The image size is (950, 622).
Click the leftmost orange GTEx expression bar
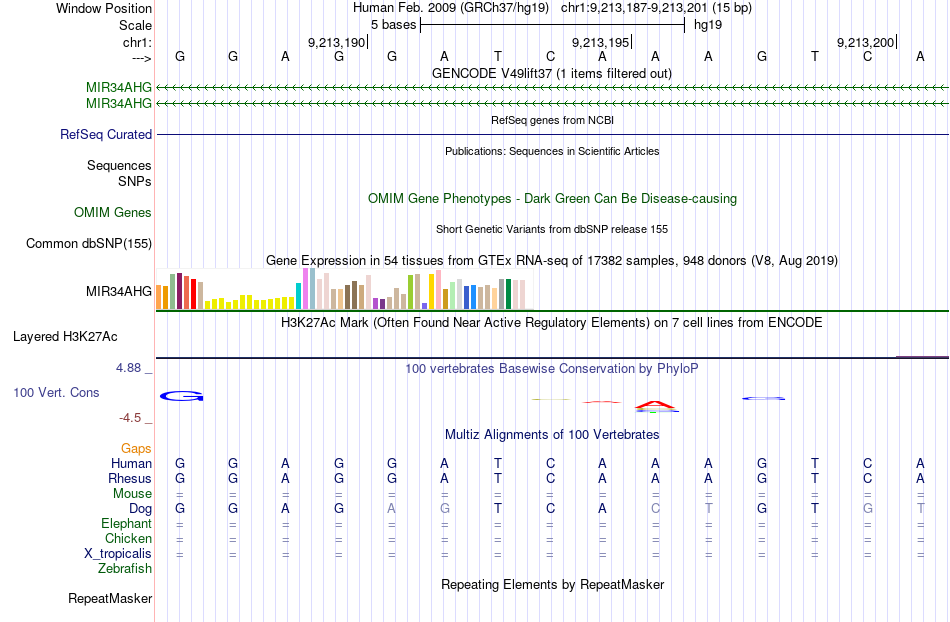tap(159, 297)
